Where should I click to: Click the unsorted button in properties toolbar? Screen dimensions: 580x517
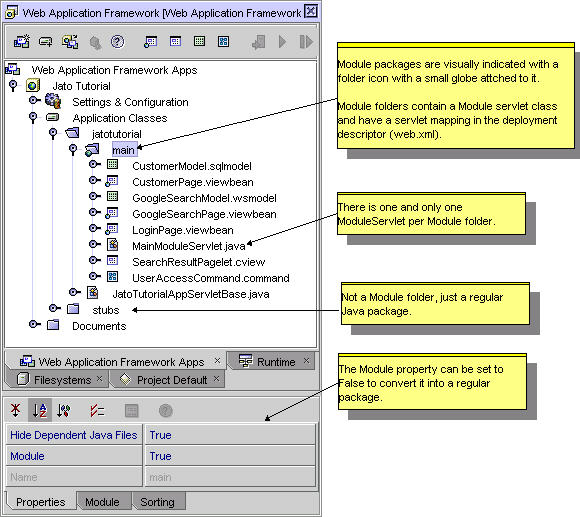click(16, 410)
